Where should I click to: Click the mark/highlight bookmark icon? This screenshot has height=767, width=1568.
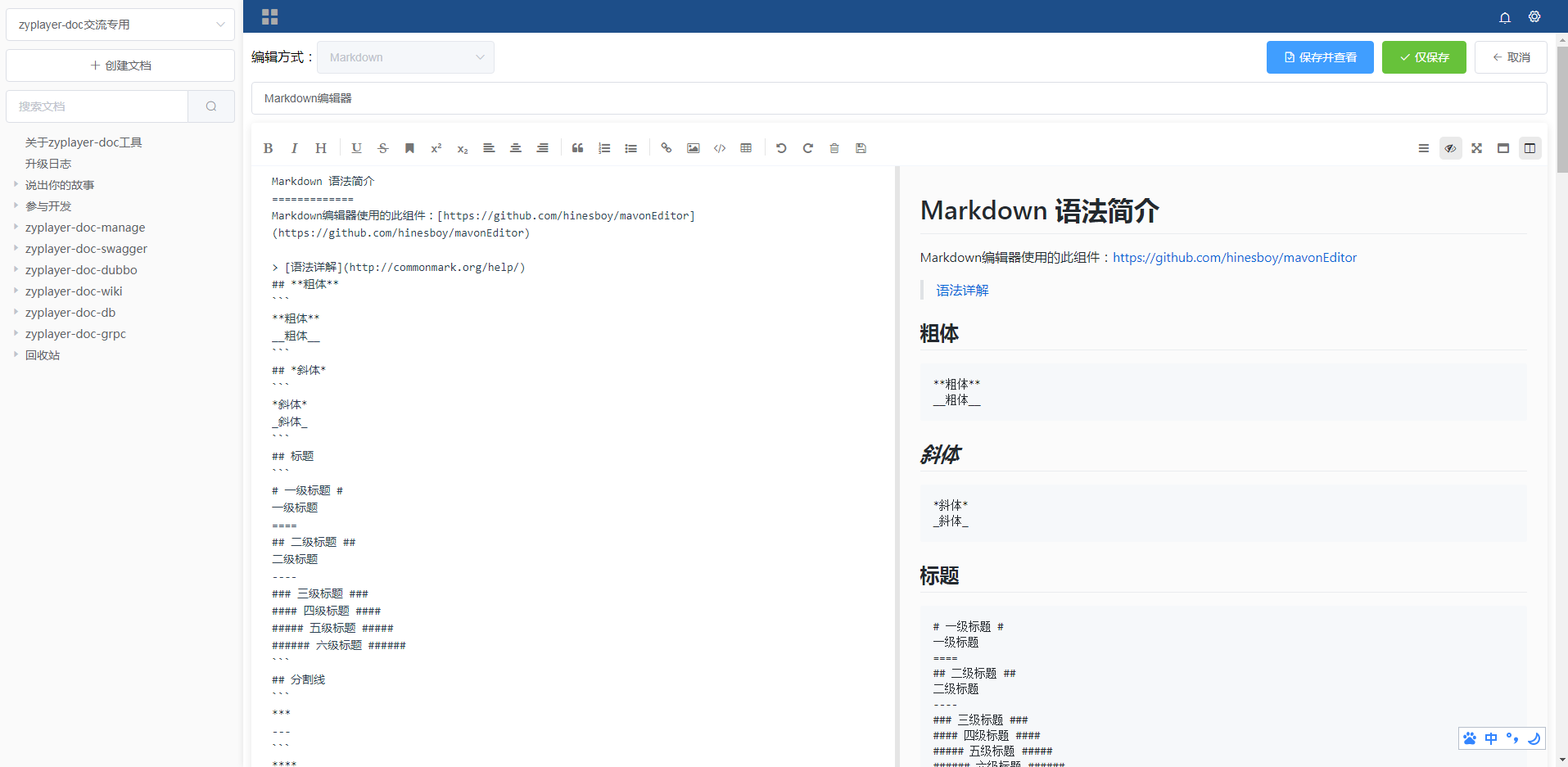pyautogui.click(x=409, y=148)
